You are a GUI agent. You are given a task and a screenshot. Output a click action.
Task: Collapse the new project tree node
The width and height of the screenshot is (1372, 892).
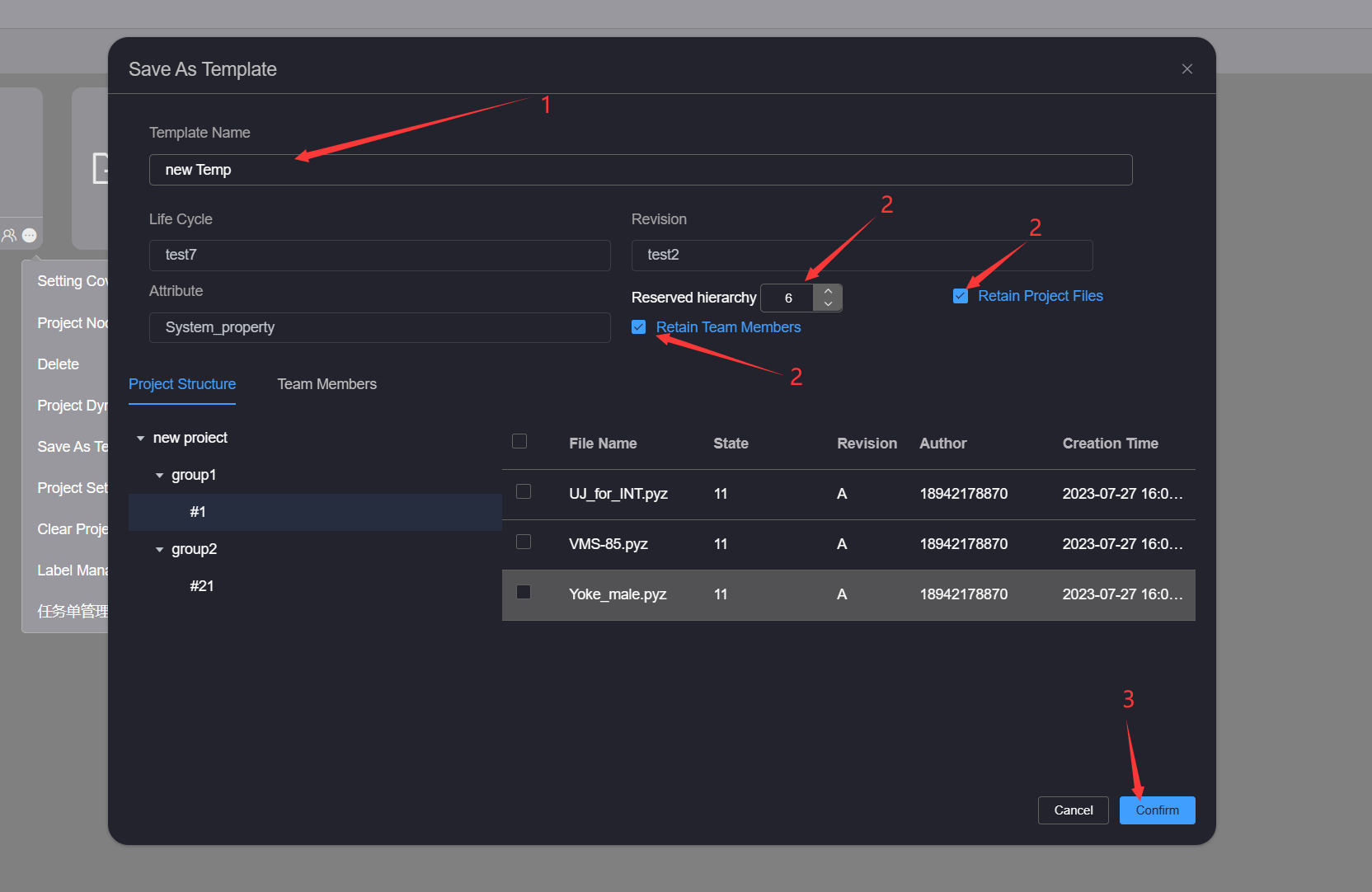140,438
